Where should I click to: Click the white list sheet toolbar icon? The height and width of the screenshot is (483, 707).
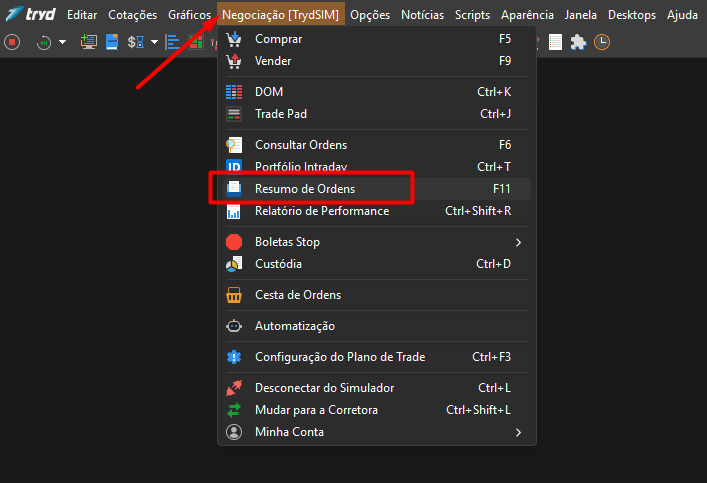coord(555,42)
